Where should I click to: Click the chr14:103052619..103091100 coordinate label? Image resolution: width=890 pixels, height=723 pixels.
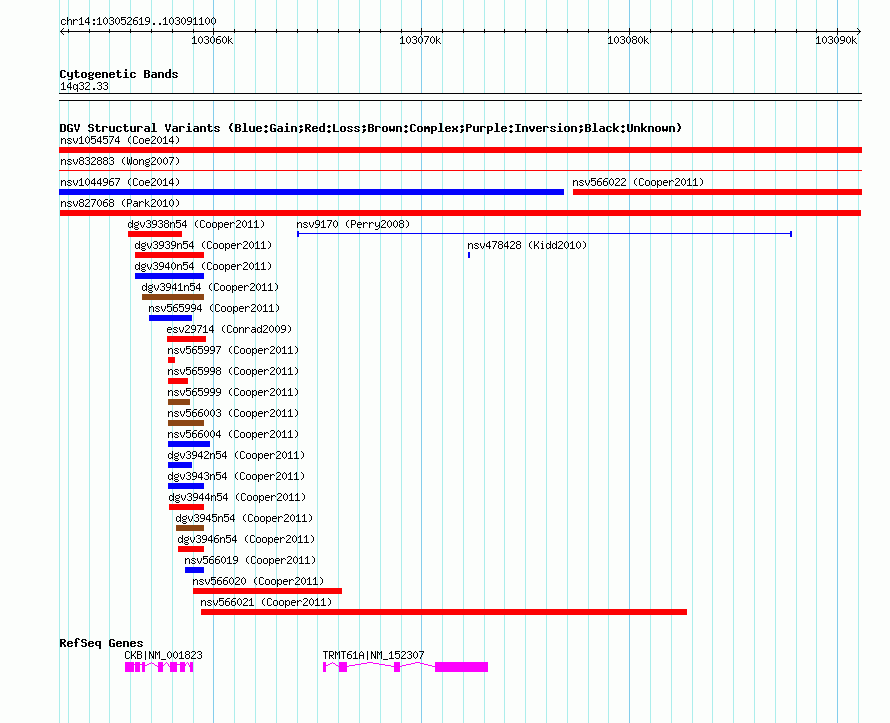tap(138, 21)
